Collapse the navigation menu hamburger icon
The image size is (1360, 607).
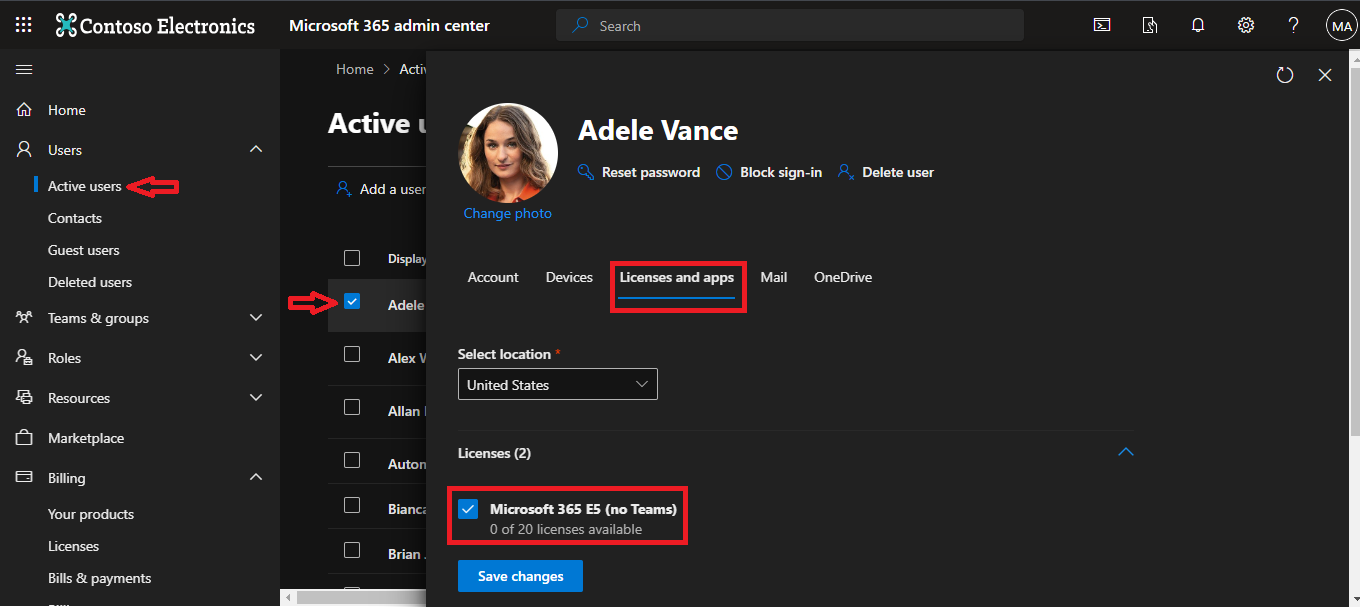point(24,69)
